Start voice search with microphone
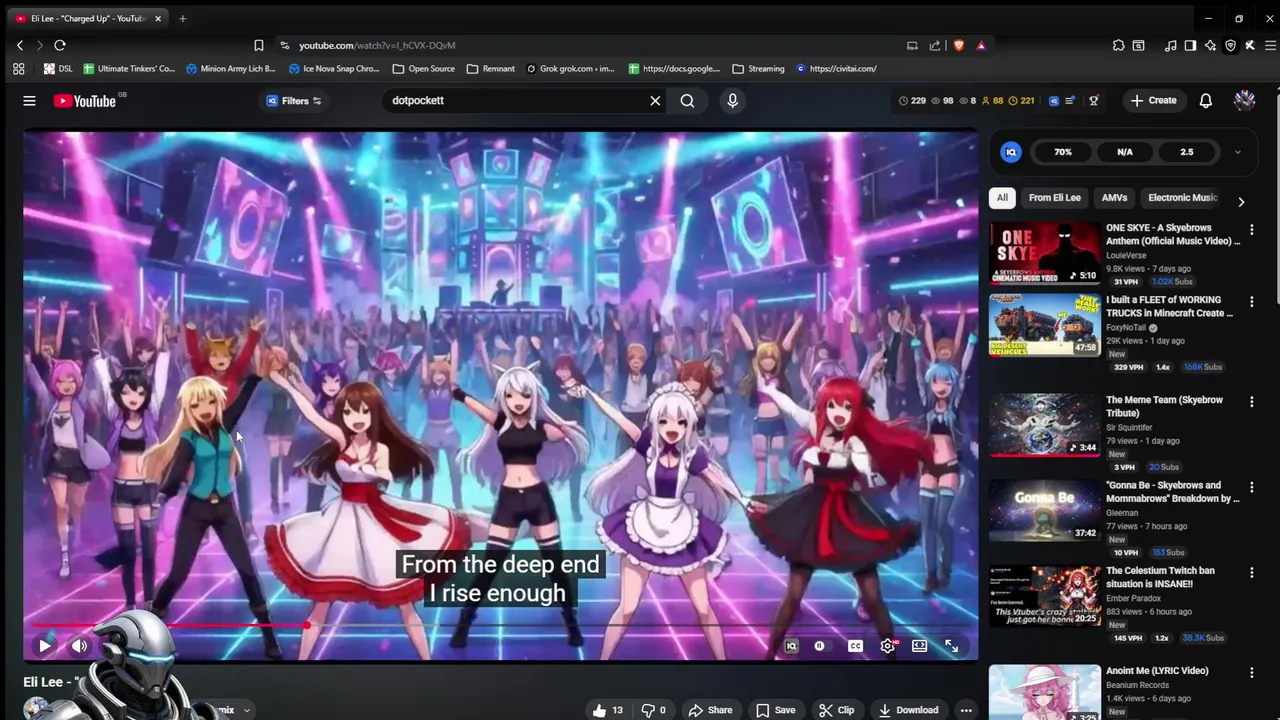 [x=732, y=100]
